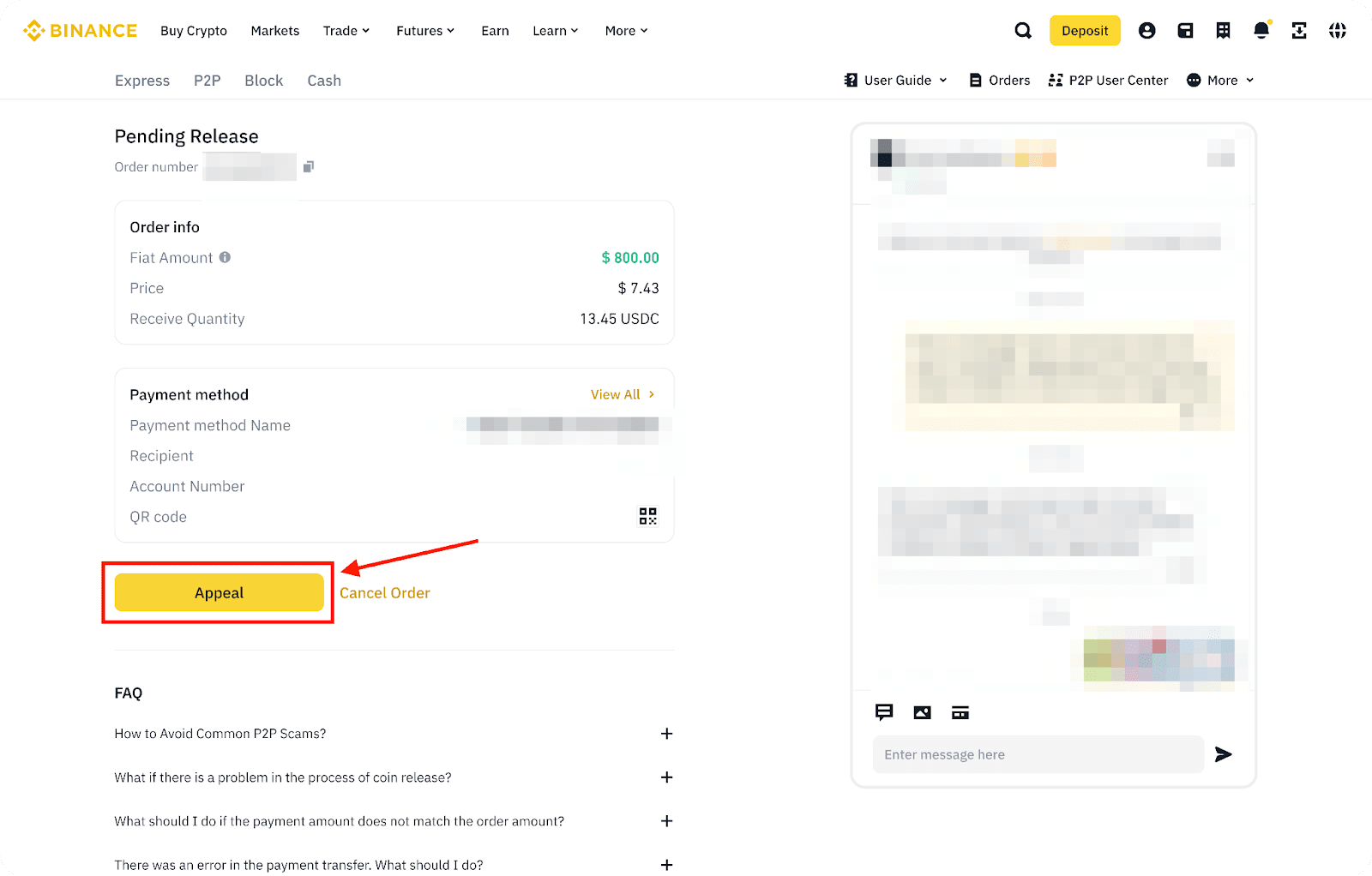This screenshot has width=1372, height=876.
Task: Switch to the Block tab
Action: tap(264, 81)
